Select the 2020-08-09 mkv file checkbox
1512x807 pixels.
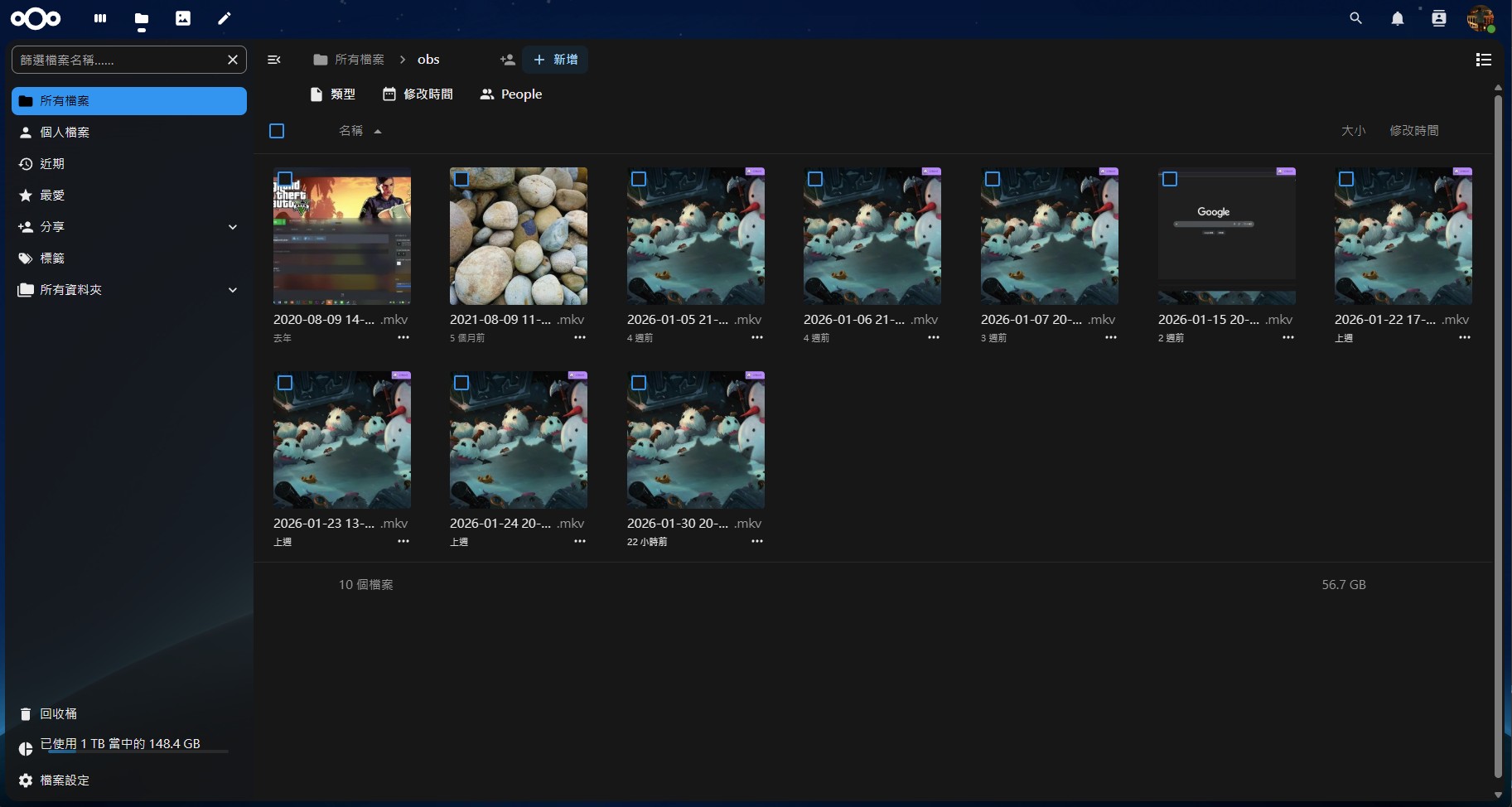click(x=285, y=179)
